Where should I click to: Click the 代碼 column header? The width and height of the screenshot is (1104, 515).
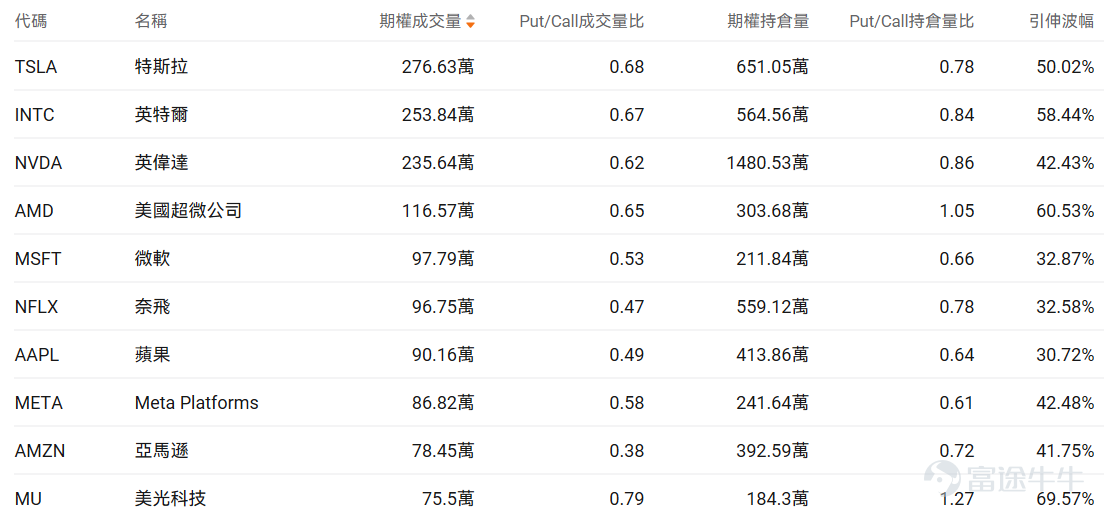(31, 21)
